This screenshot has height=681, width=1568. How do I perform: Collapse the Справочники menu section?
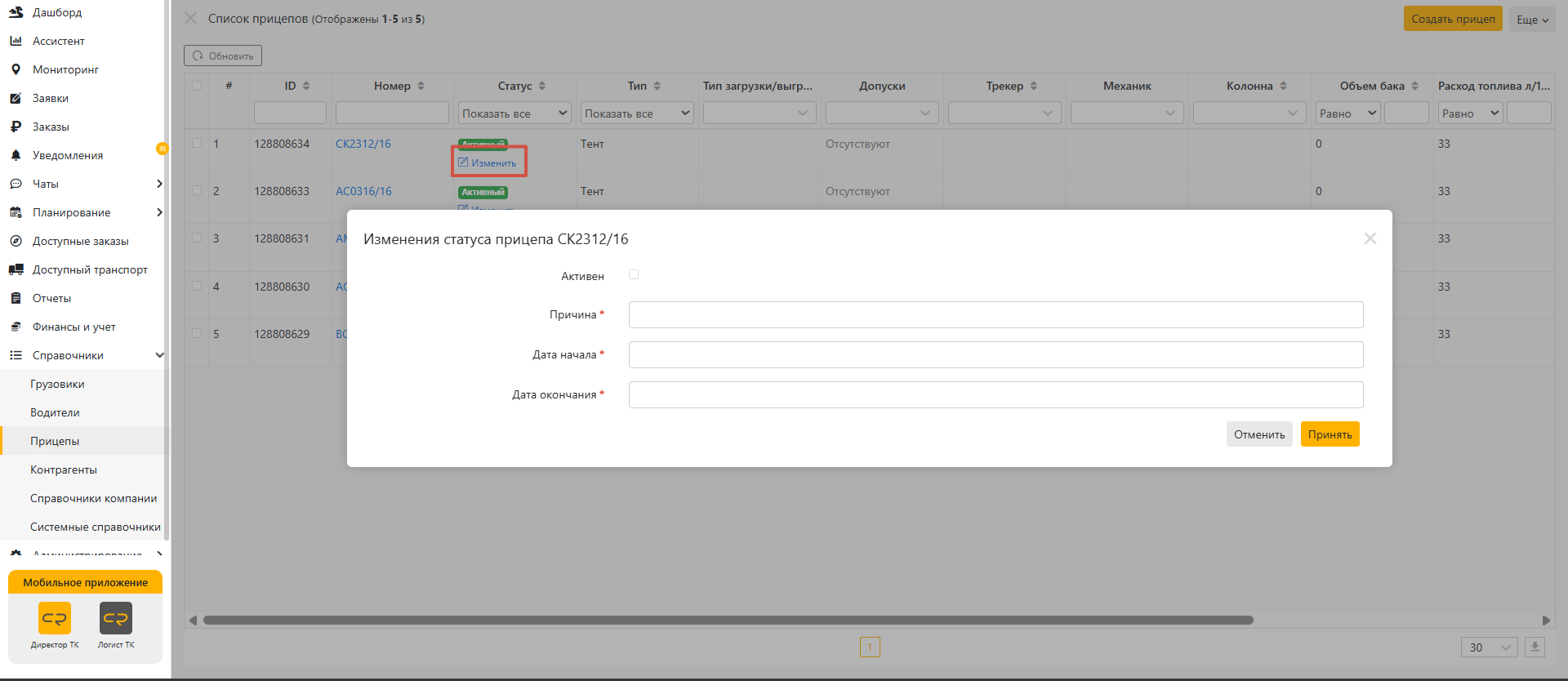click(x=159, y=355)
